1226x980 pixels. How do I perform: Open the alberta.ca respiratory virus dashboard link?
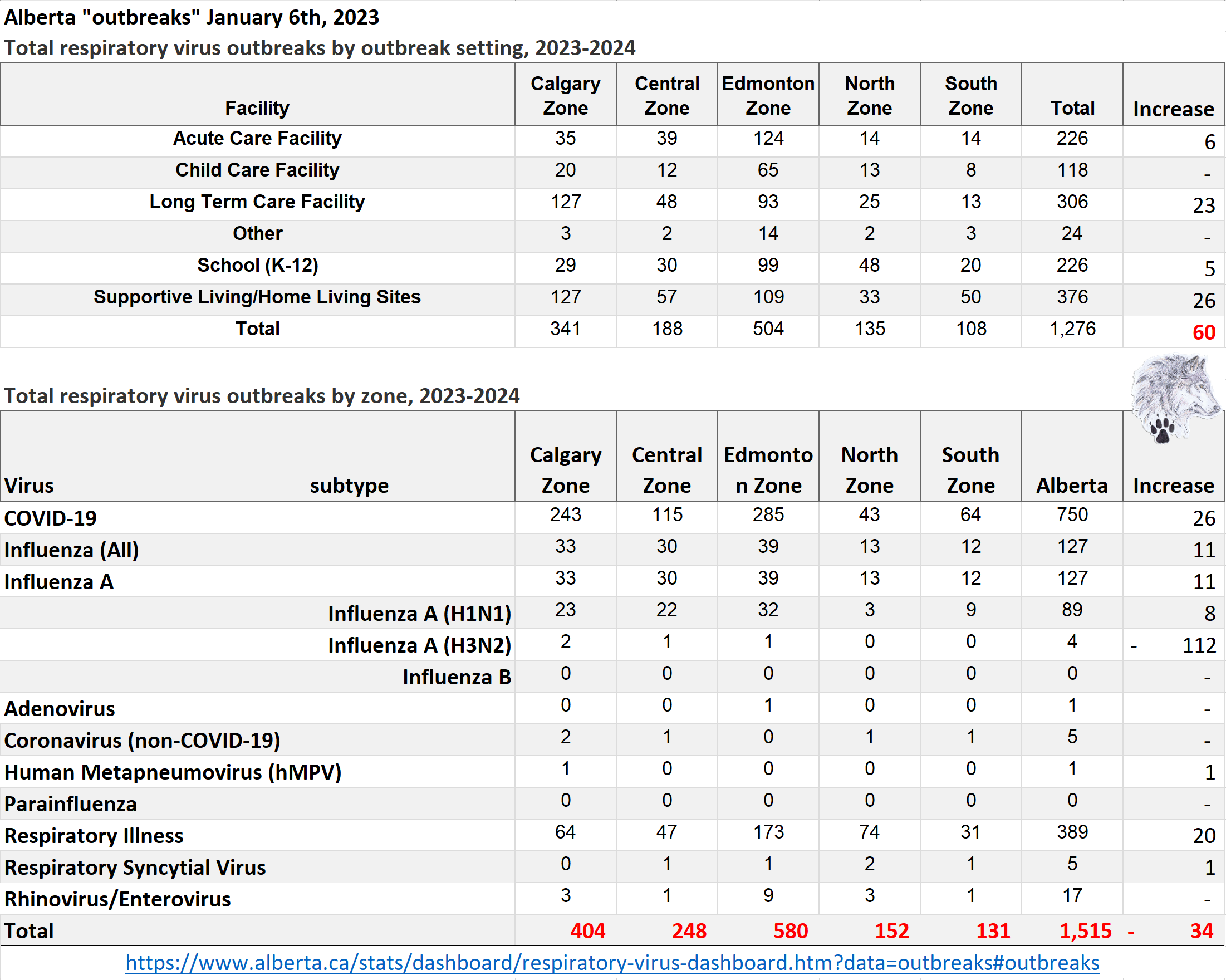click(x=612, y=963)
